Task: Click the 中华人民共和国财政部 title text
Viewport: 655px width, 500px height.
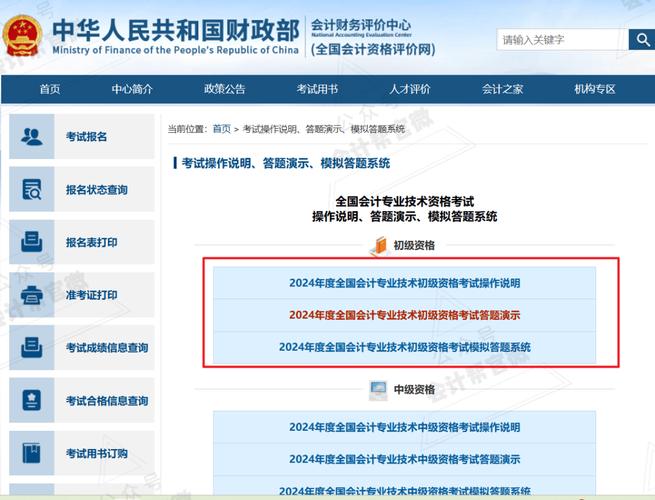Action: click(176, 30)
